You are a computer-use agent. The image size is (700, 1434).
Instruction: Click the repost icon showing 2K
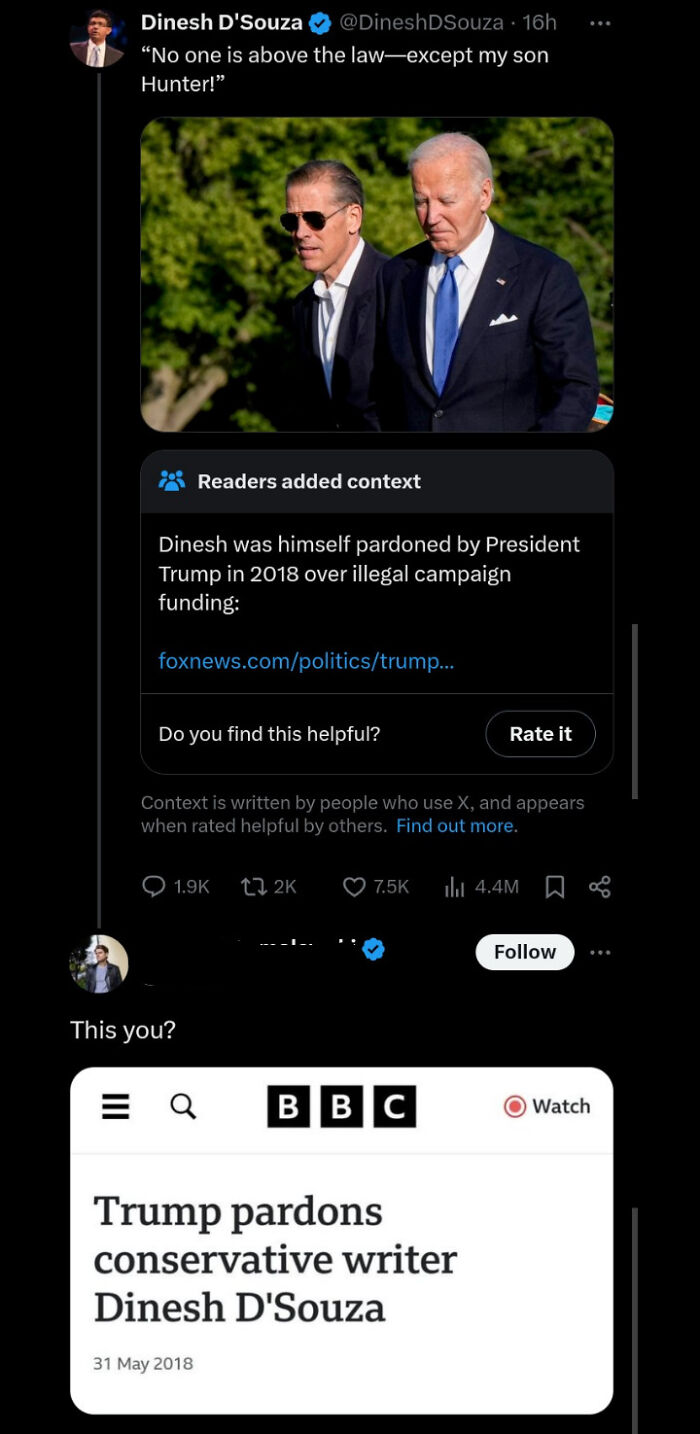click(253, 886)
